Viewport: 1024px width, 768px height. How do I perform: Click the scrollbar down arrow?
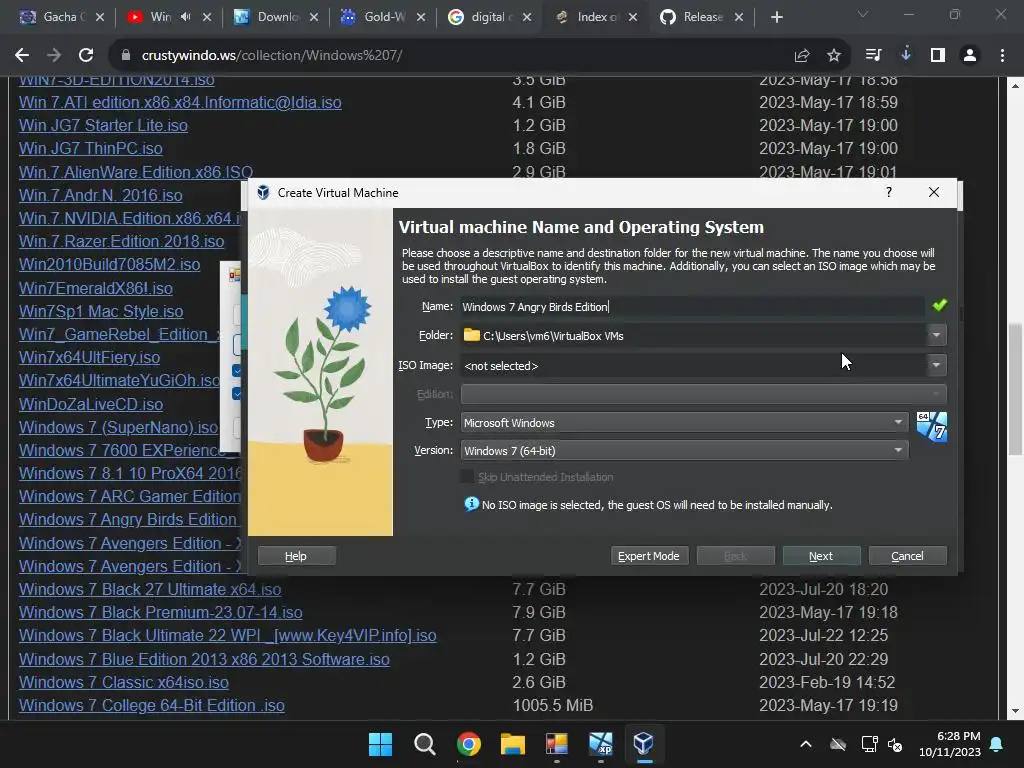coord(1014,711)
